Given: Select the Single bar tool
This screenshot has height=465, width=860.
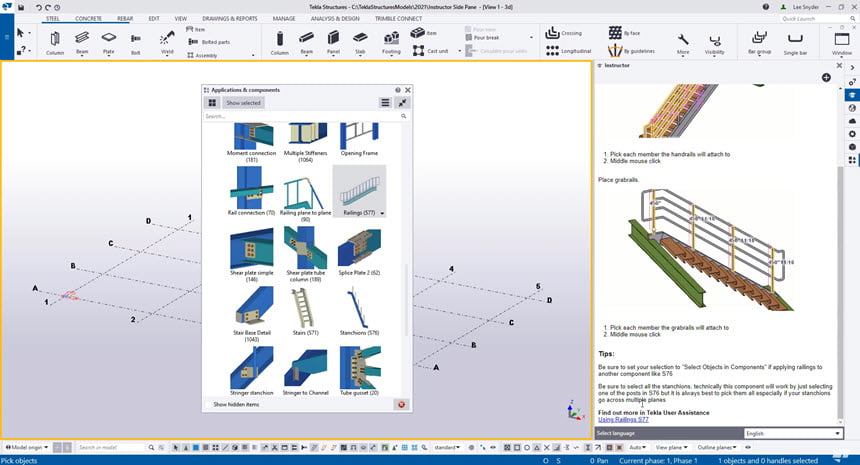Looking at the screenshot, I should [x=795, y=42].
